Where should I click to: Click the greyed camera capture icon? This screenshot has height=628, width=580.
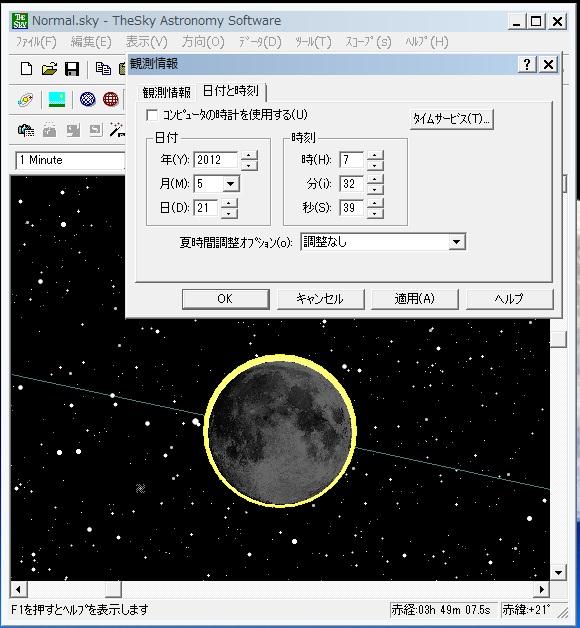(x=49, y=131)
